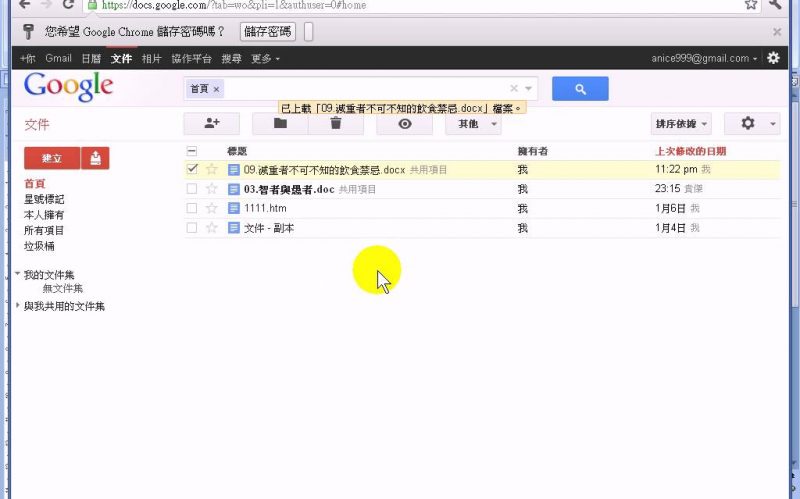Uncheck the 09.減重者 docx file checkbox
800x499 pixels.
192,170
